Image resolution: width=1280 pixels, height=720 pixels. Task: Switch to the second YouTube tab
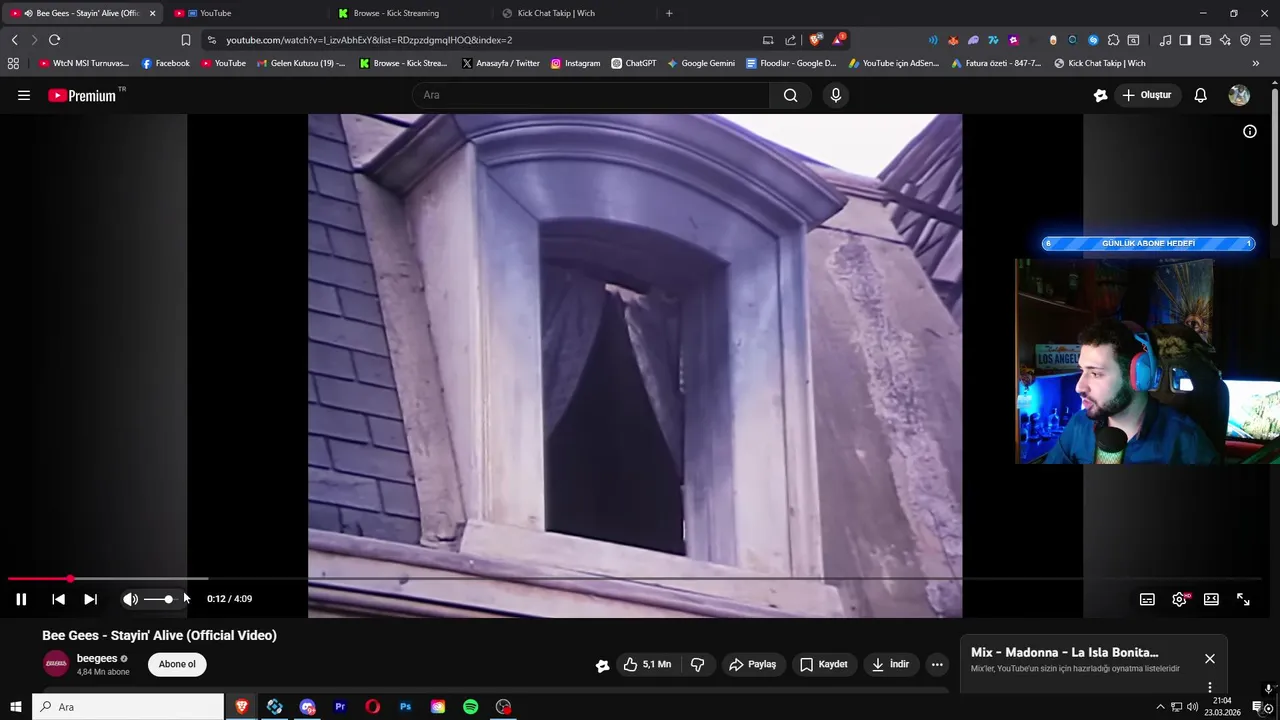click(245, 13)
